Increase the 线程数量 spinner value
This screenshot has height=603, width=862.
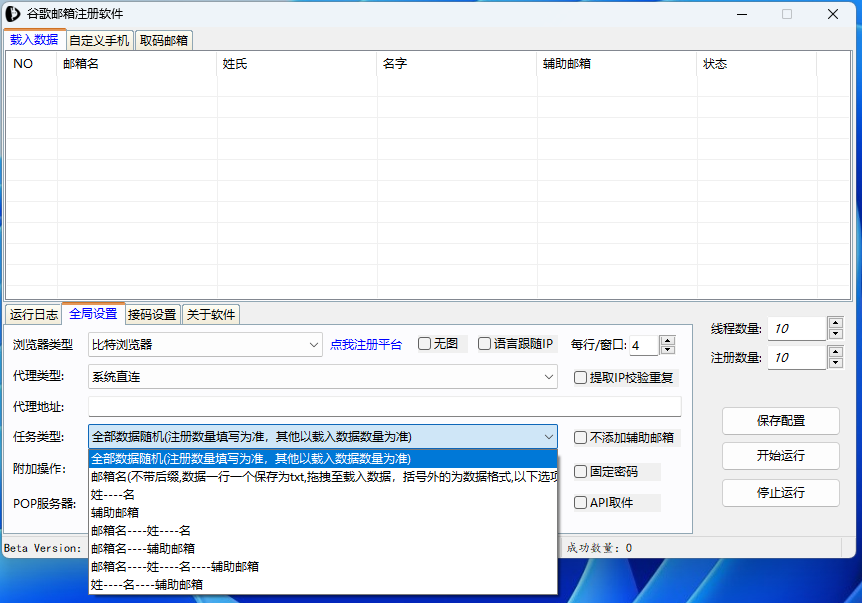[836, 323]
